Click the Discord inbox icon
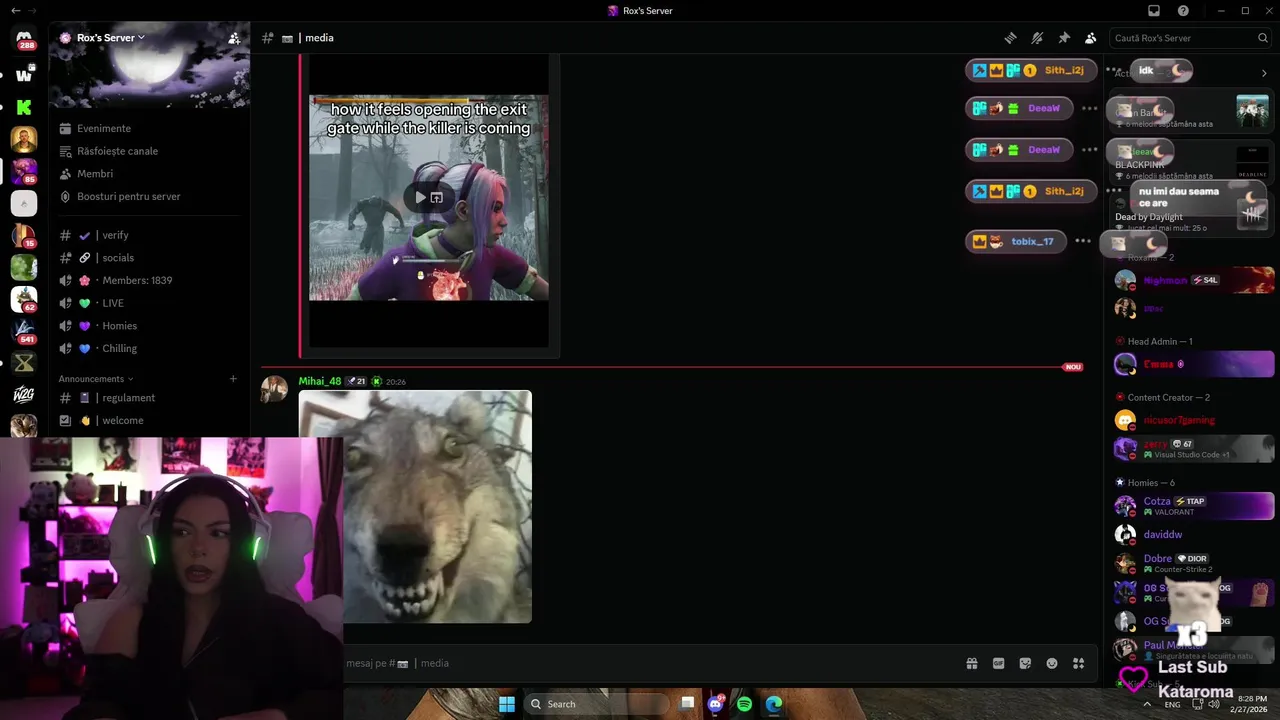Image resolution: width=1280 pixels, height=720 pixels. (1154, 11)
